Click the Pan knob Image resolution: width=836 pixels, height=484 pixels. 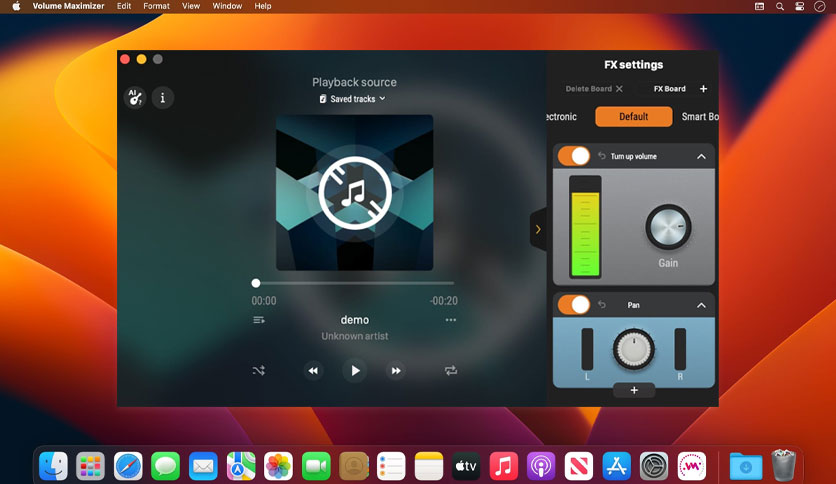633,349
